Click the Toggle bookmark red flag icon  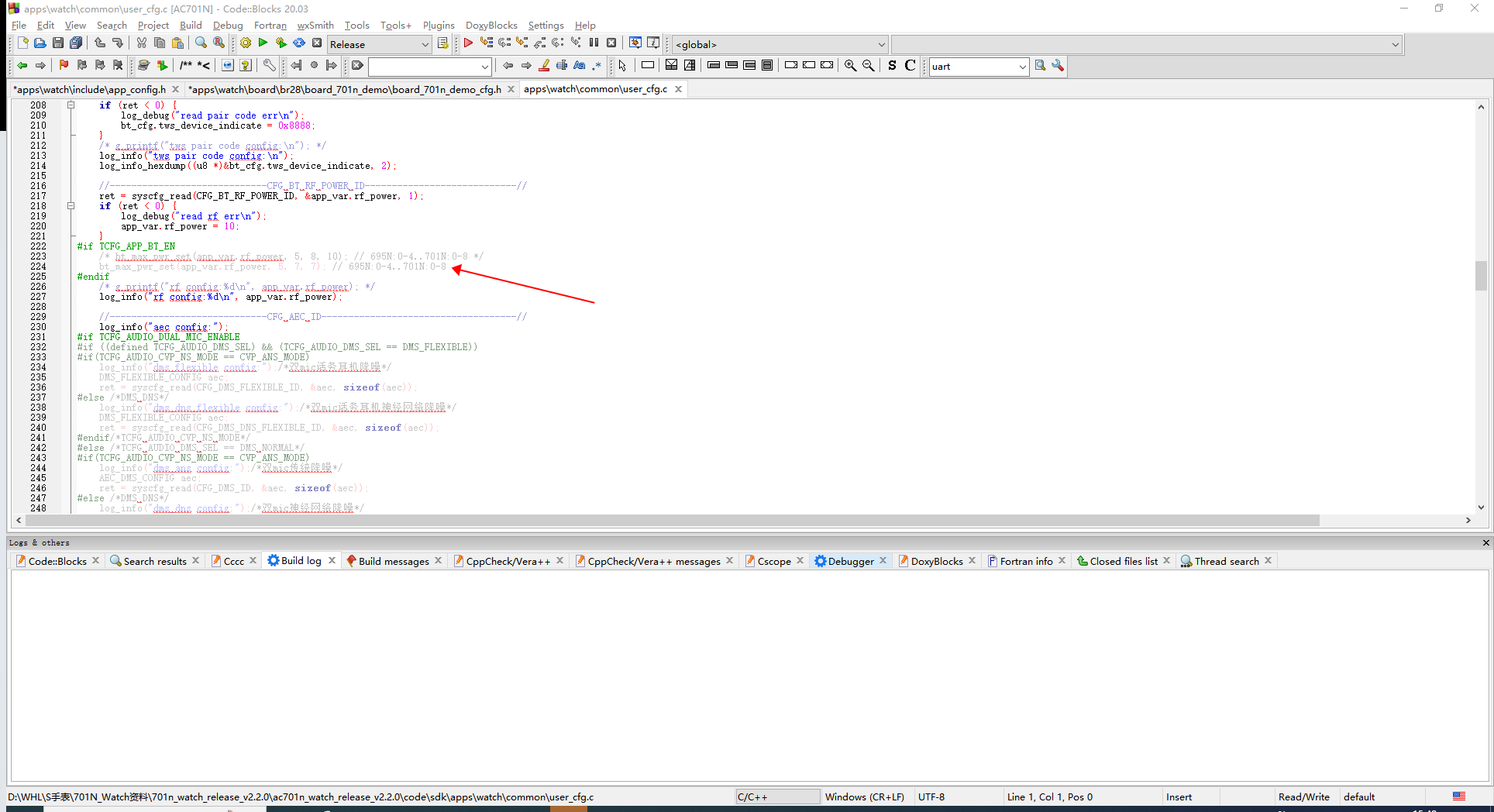pos(64,66)
